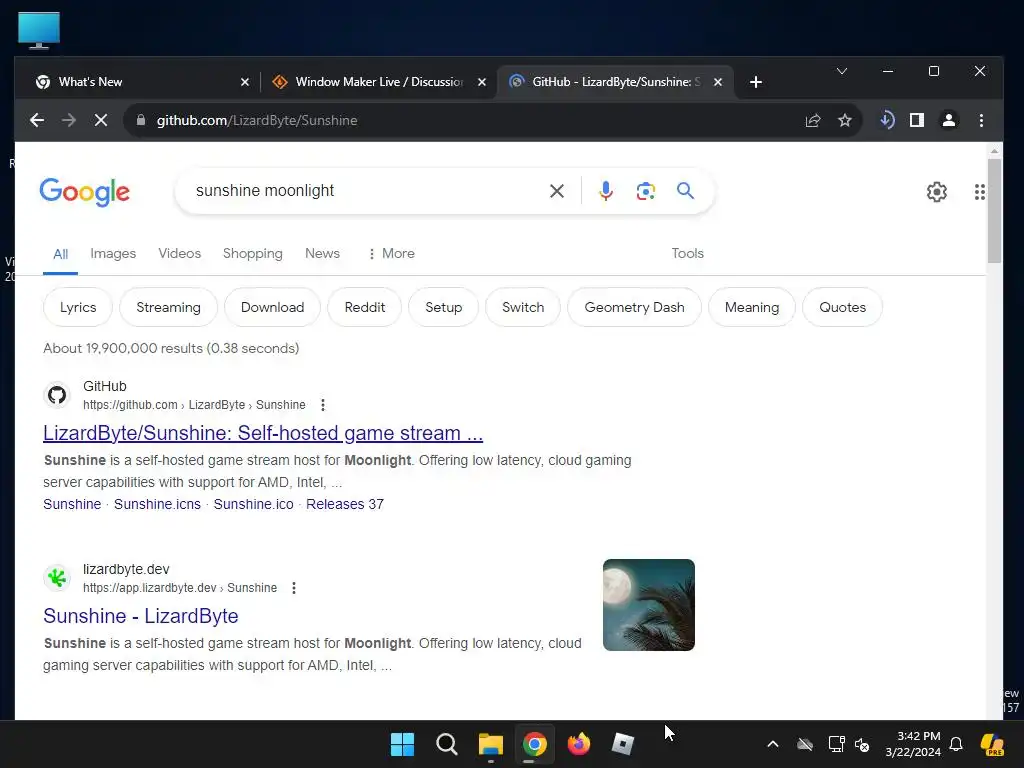Open the Releases 37 sitelink
The image size is (1024, 768).
345,504
